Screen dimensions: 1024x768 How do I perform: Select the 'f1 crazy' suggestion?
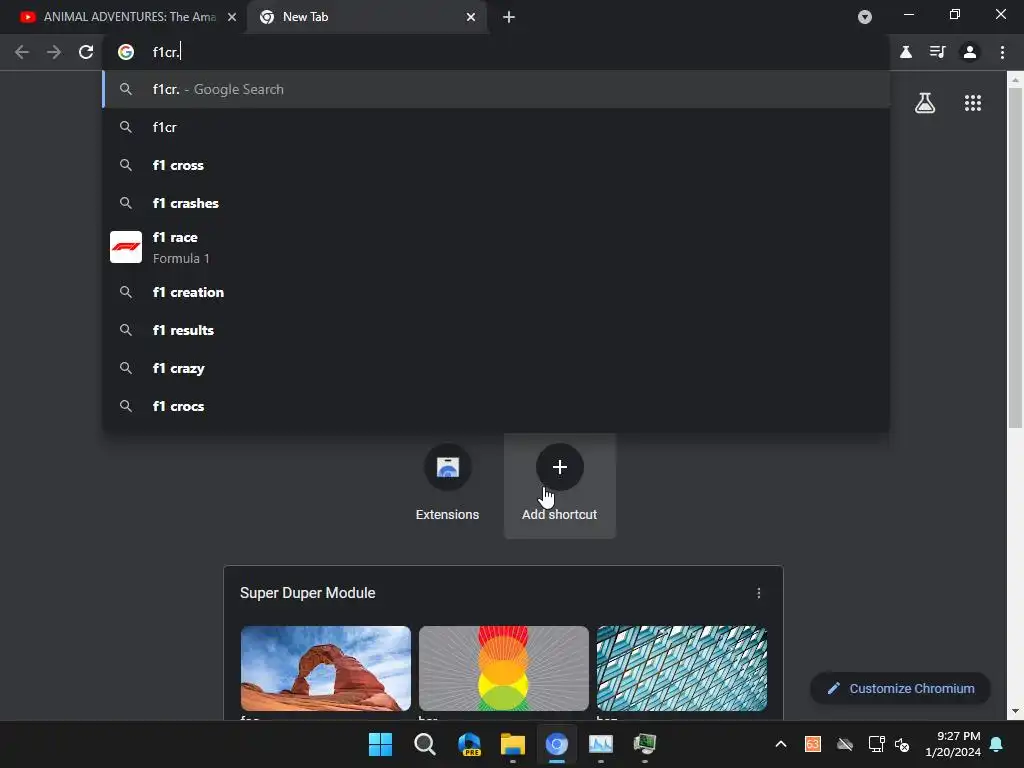(496, 368)
